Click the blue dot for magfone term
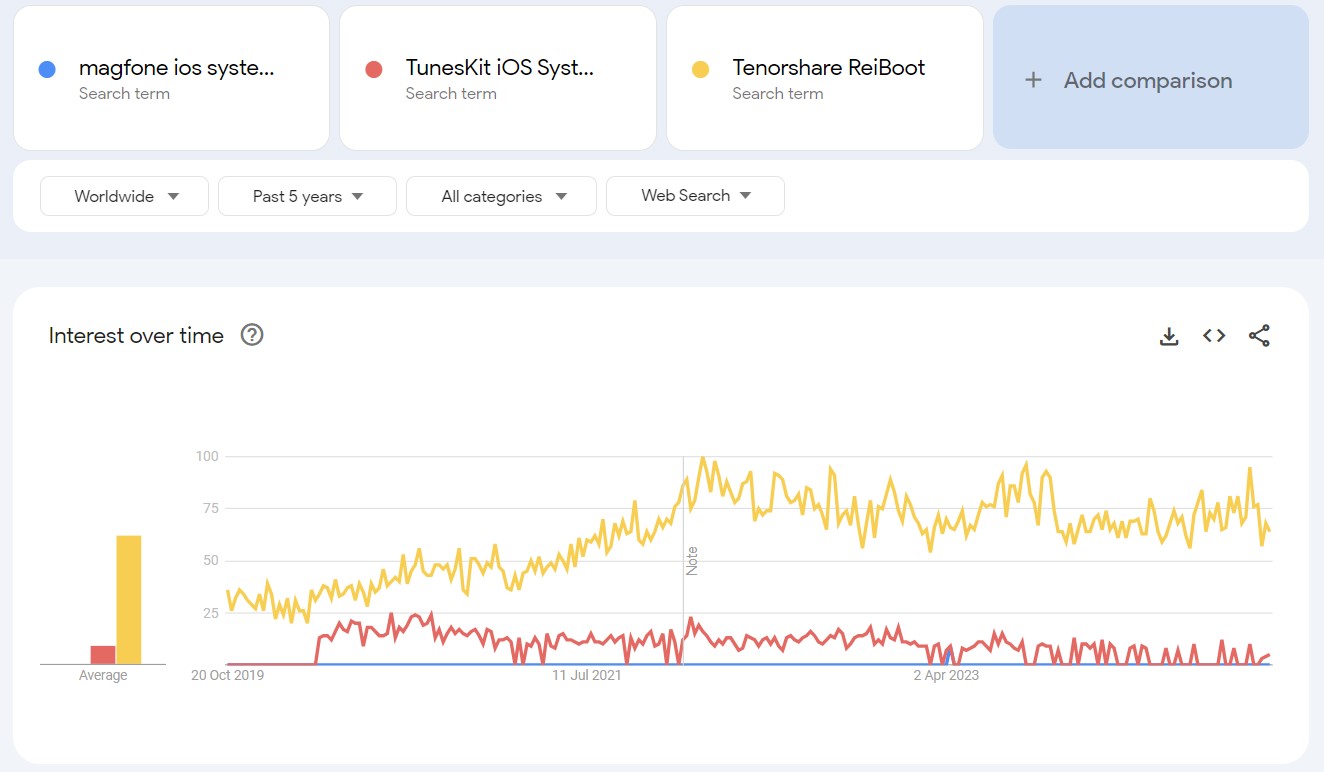Viewport: 1324px width, 772px height. click(x=46, y=69)
